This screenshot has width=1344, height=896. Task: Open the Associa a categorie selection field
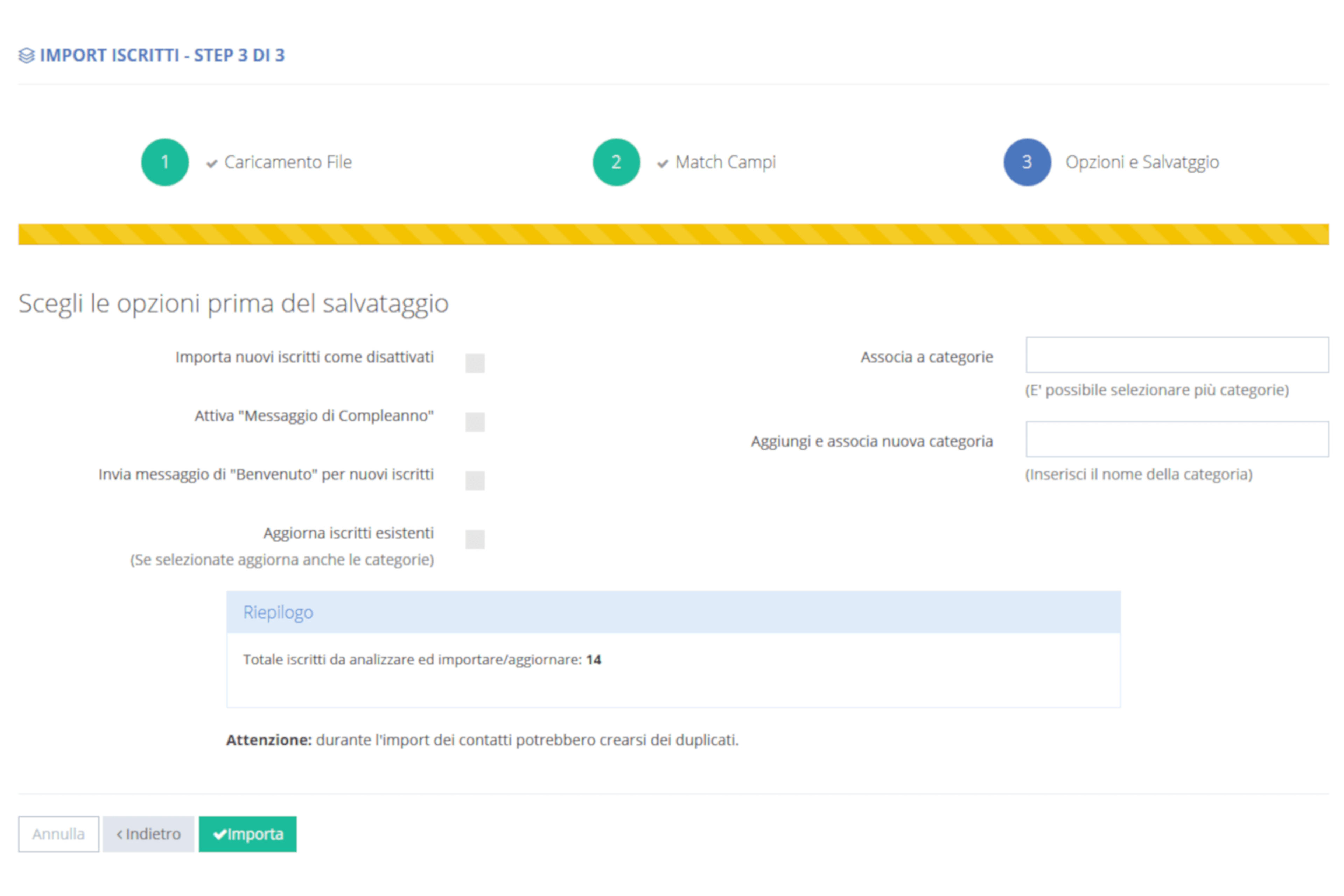point(1177,355)
